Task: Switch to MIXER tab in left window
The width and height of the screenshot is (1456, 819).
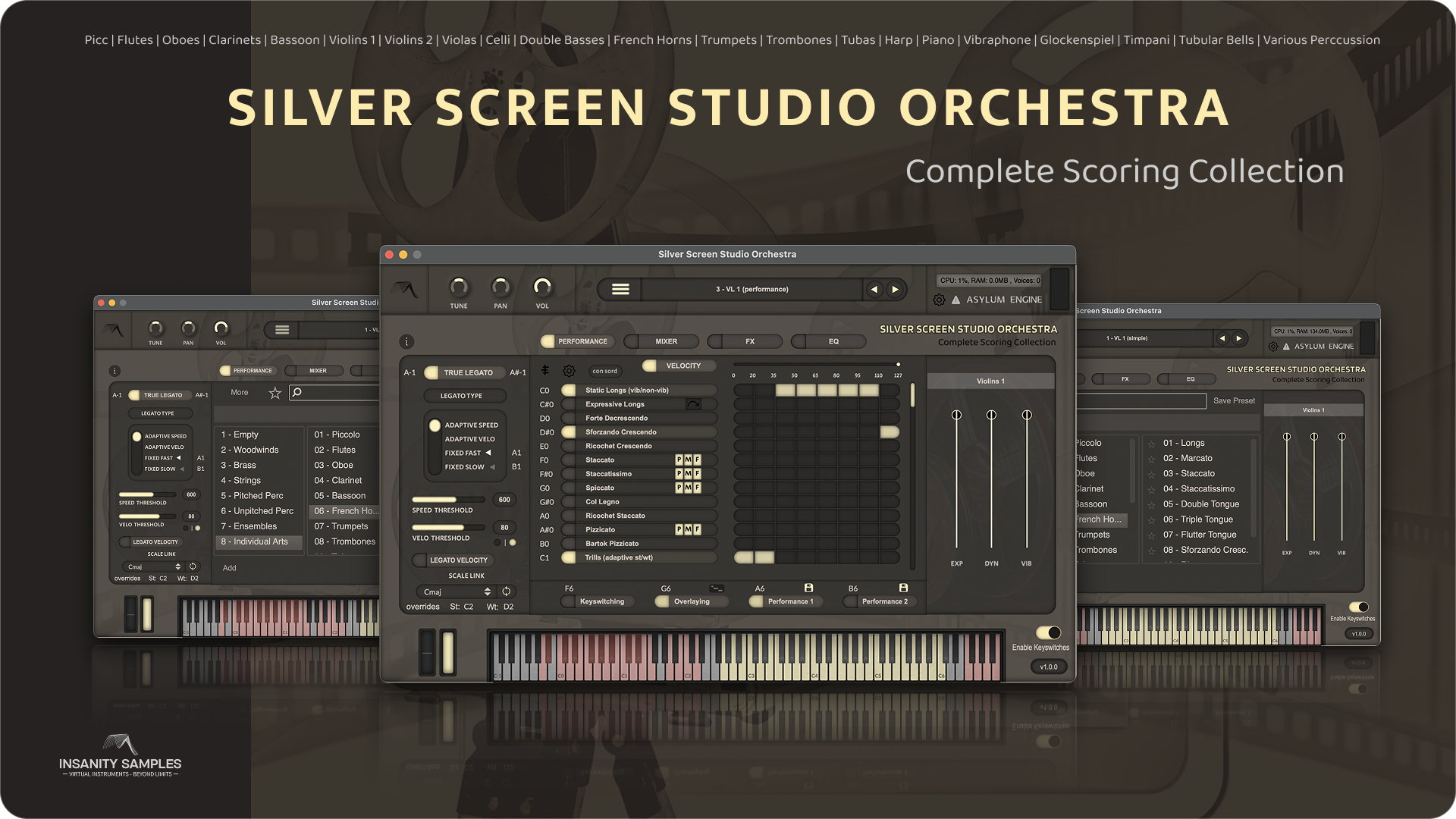Action: (x=314, y=371)
